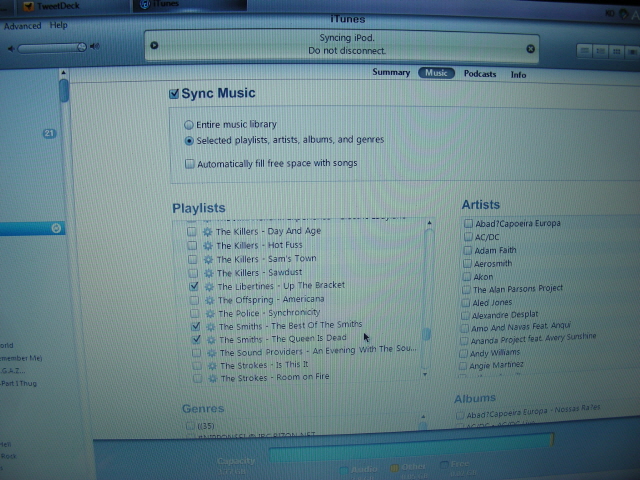Click the volume-max speaker icon
Screen dimensions: 640x480
click(x=95, y=46)
